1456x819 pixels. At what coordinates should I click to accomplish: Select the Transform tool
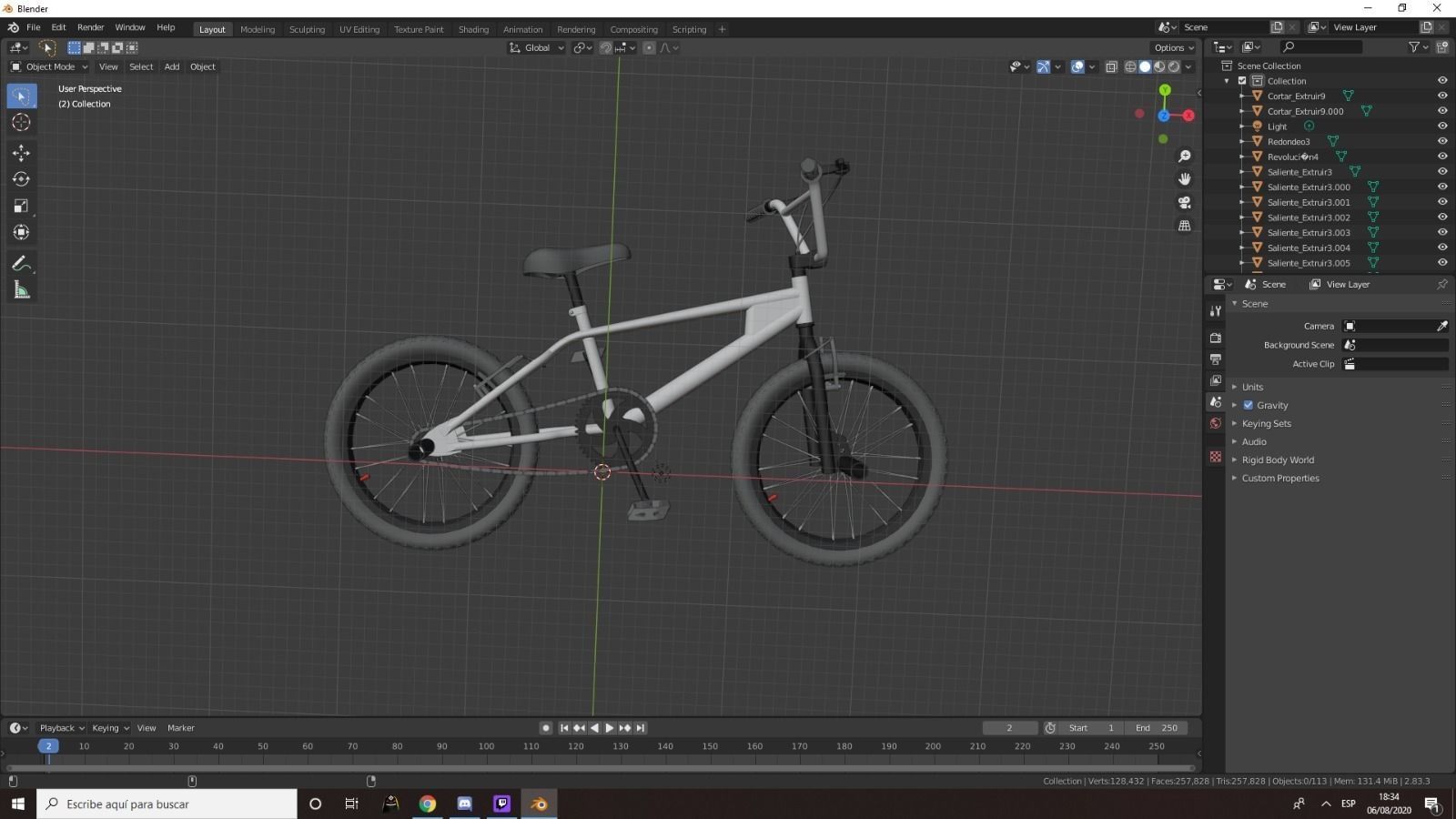coord(22,232)
